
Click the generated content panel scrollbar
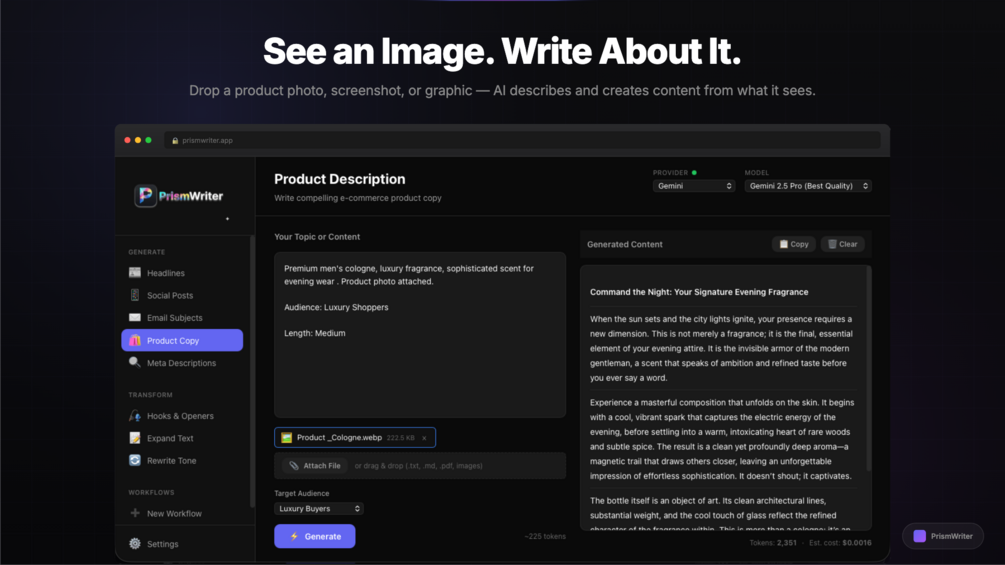tap(868, 368)
